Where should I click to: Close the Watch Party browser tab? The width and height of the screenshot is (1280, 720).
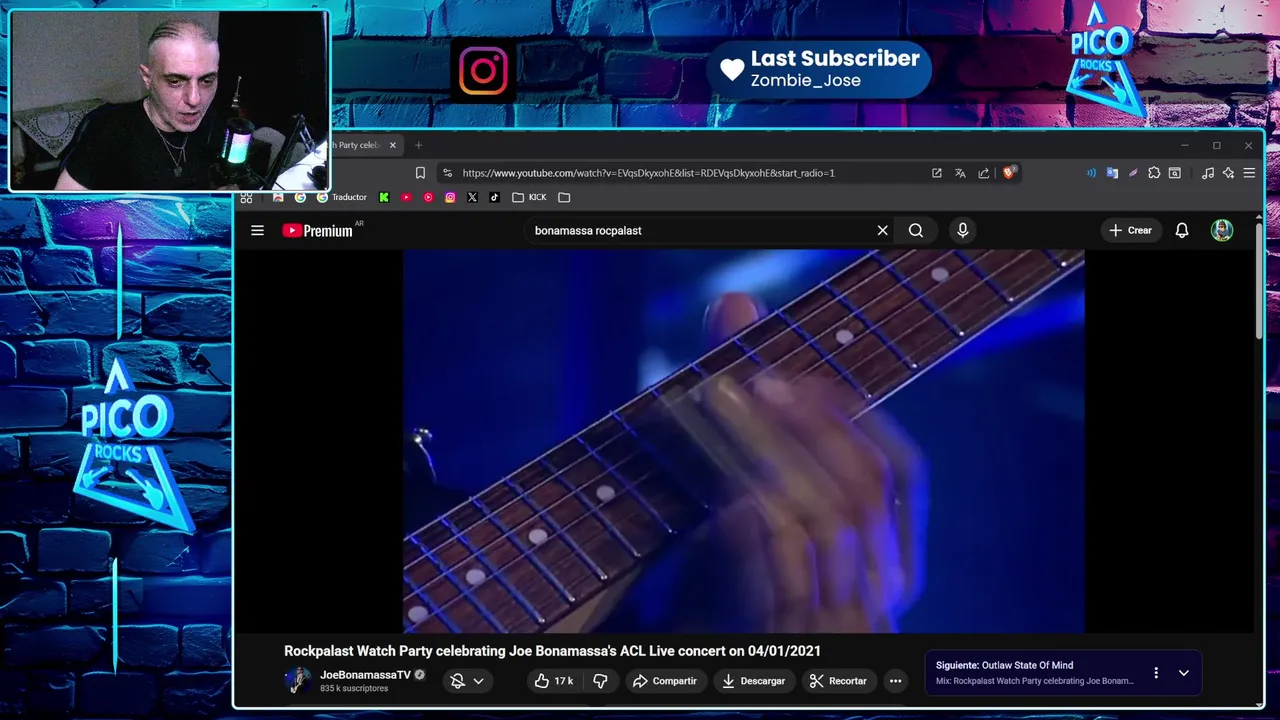click(392, 145)
